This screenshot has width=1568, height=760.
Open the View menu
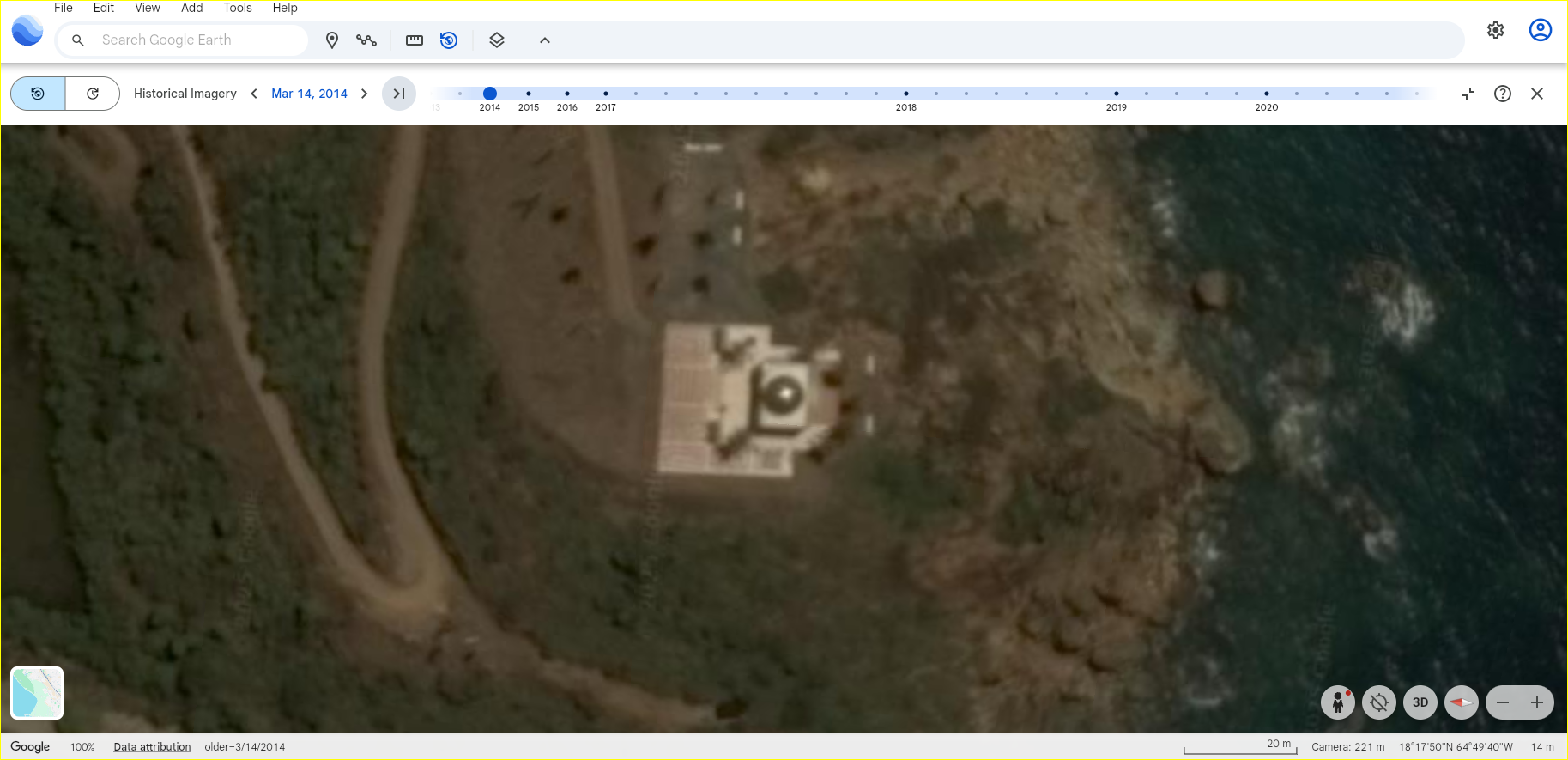[148, 8]
